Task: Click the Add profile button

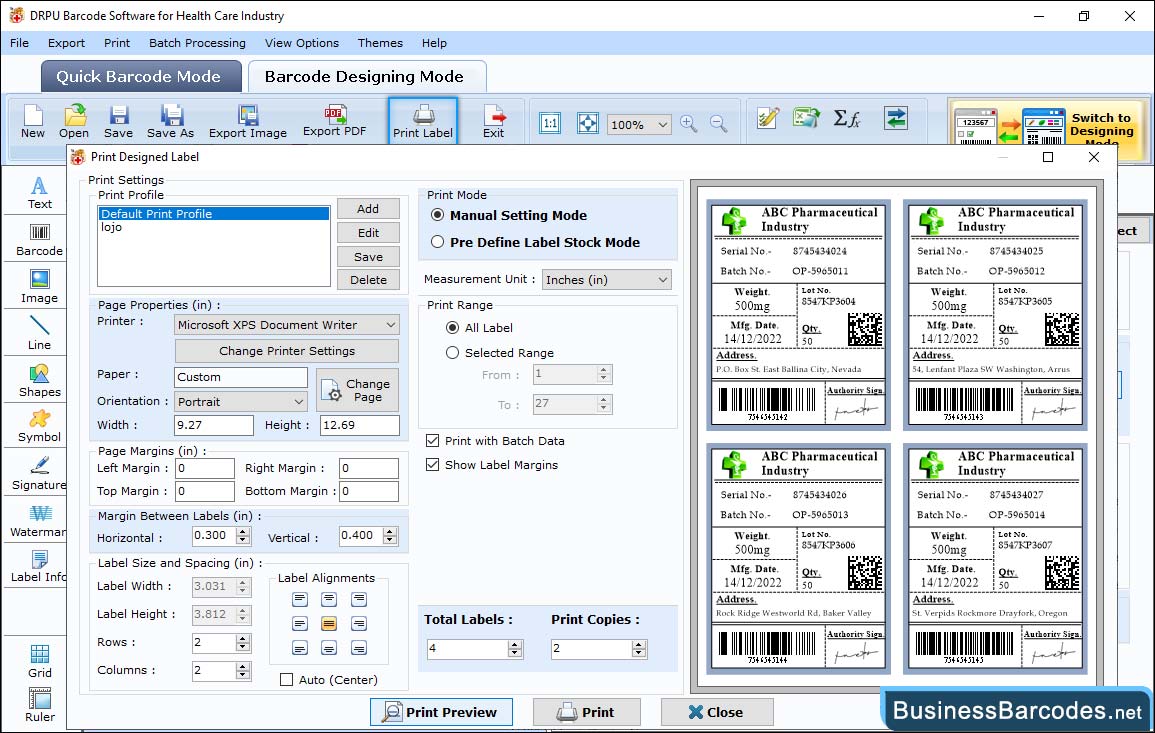Action: [368, 209]
